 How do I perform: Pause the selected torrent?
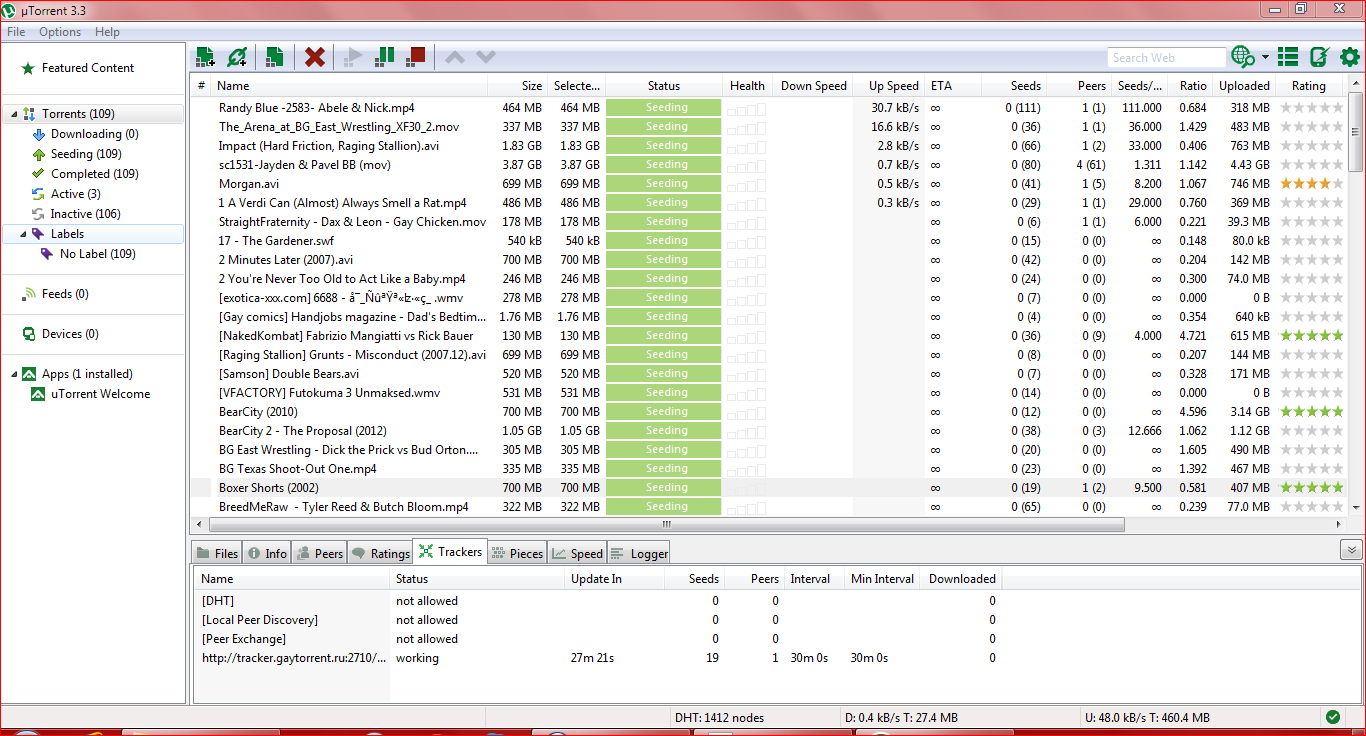pos(384,56)
